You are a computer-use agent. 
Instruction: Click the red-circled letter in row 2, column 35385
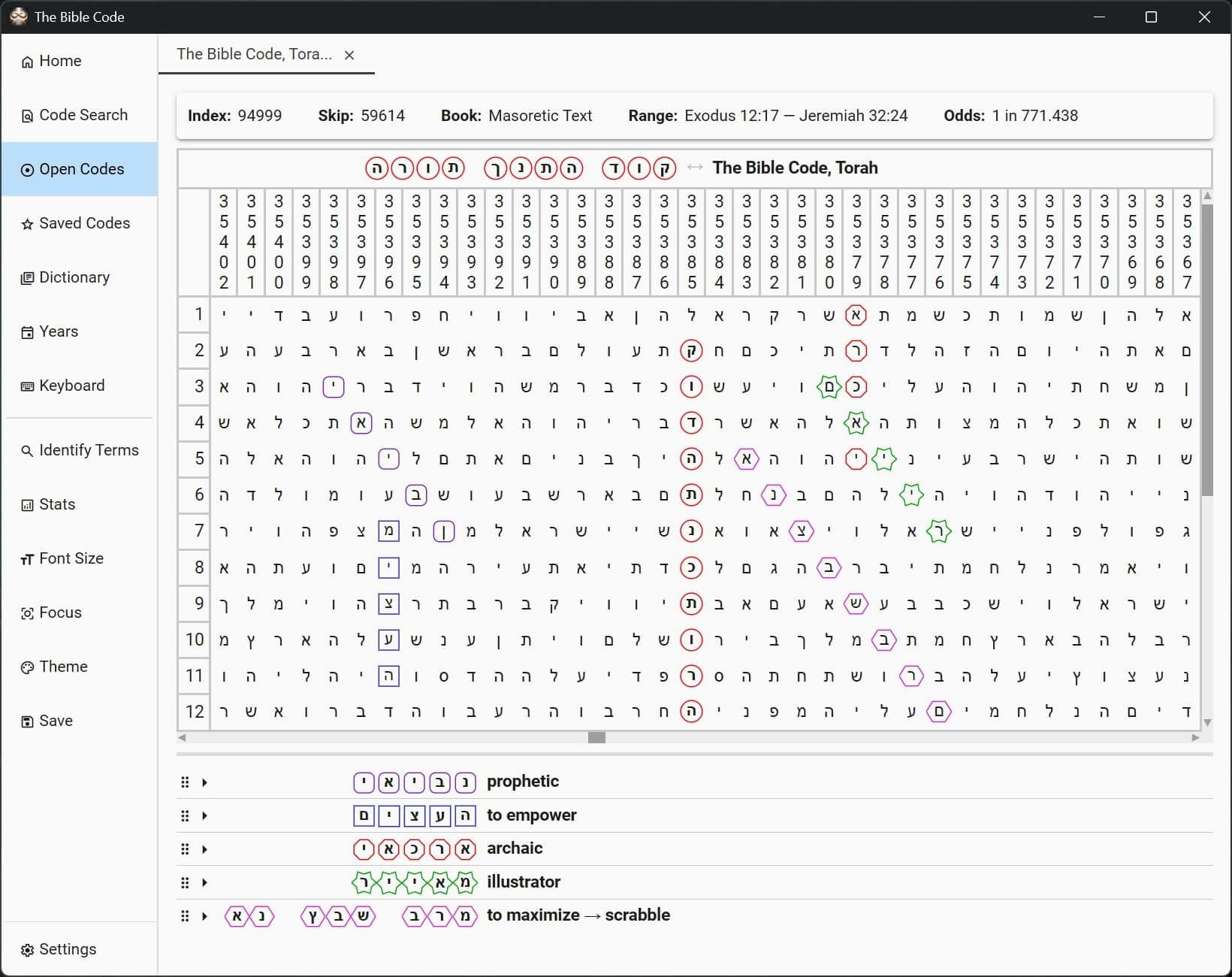point(691,351)
